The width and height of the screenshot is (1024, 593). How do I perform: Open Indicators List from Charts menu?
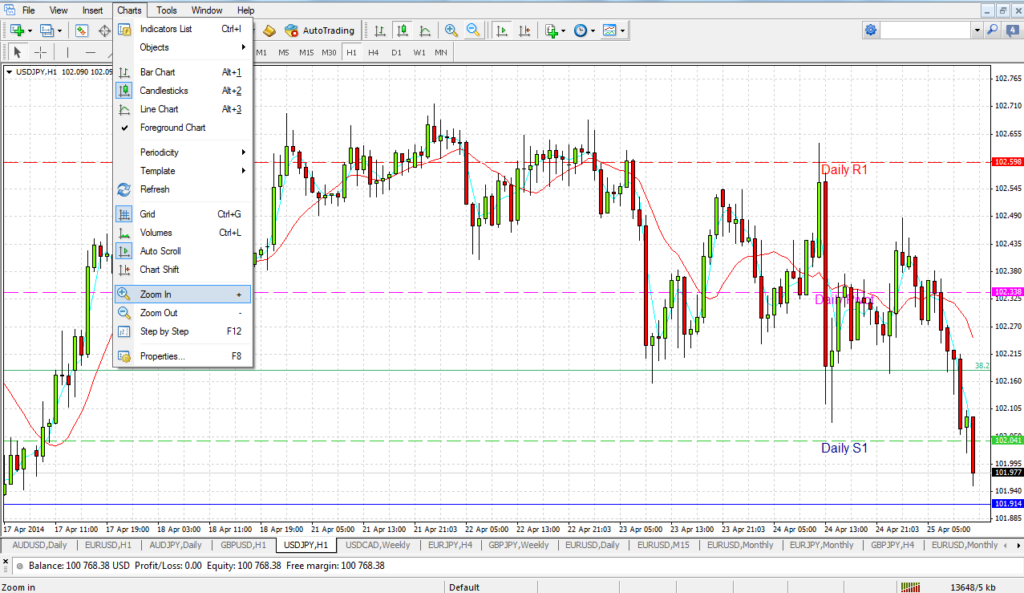[x=183, y=29]
